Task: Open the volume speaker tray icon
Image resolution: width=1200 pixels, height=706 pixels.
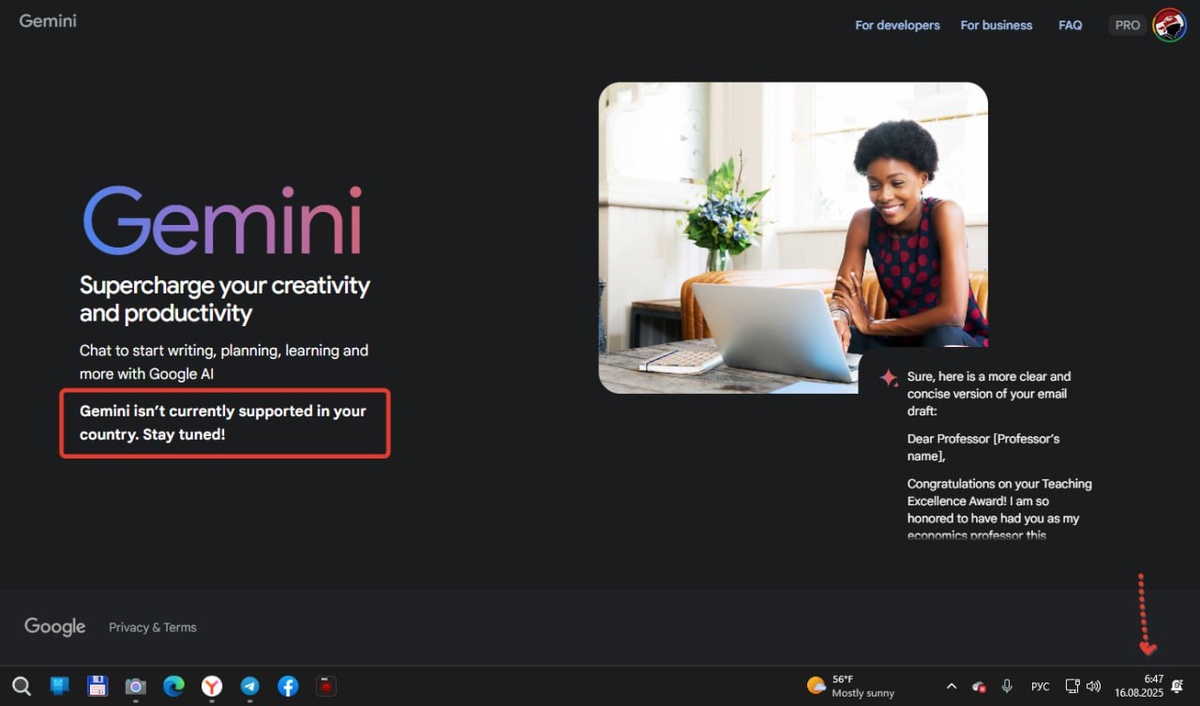Action: (x=1093, y=686)
